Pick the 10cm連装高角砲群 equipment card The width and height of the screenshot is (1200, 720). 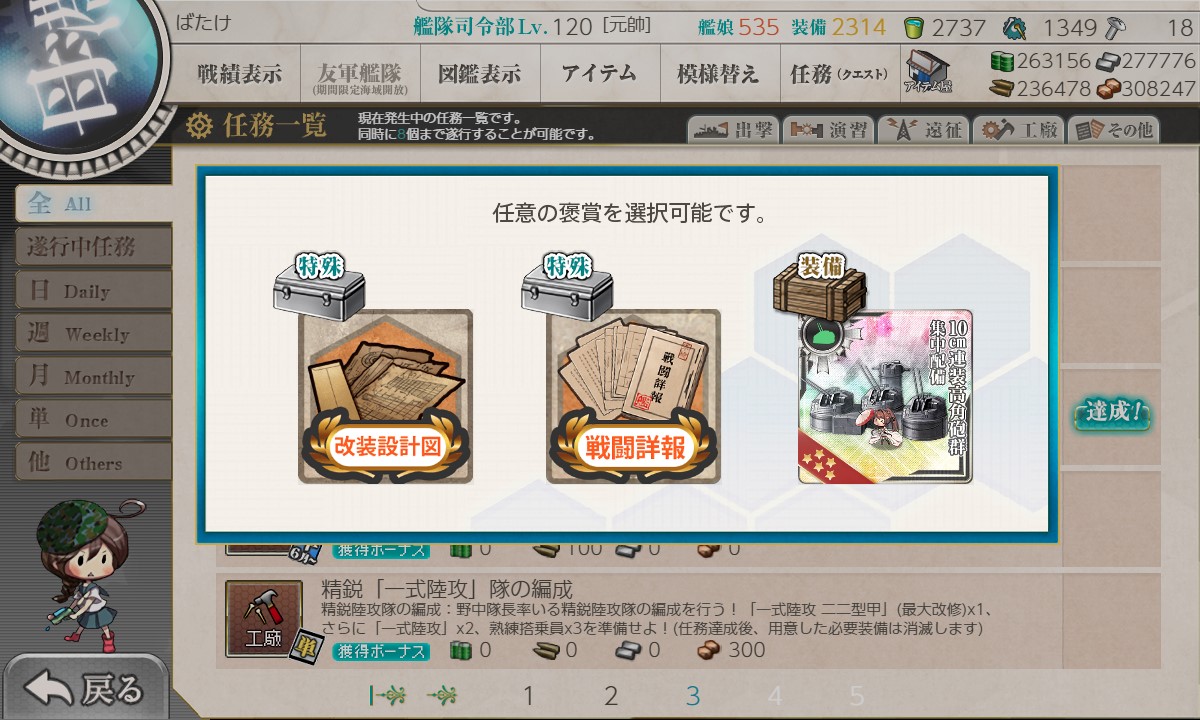(x=885, y=397)
